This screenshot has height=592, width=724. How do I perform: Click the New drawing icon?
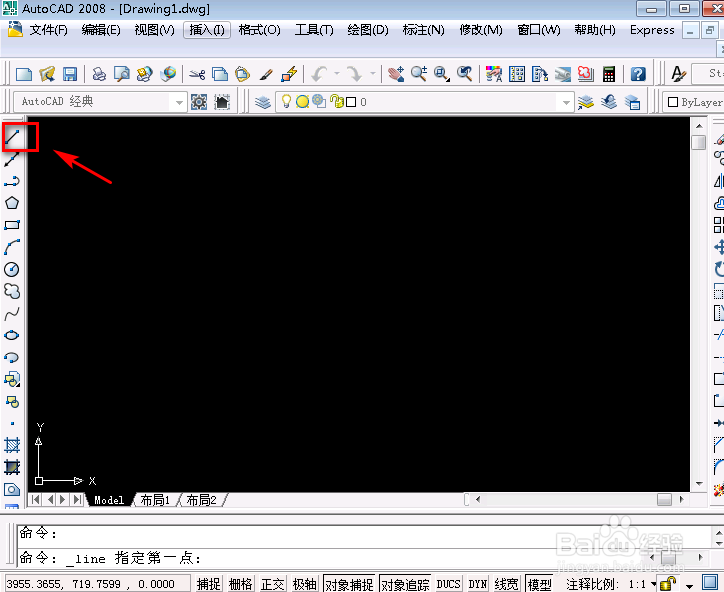(24, 74)
